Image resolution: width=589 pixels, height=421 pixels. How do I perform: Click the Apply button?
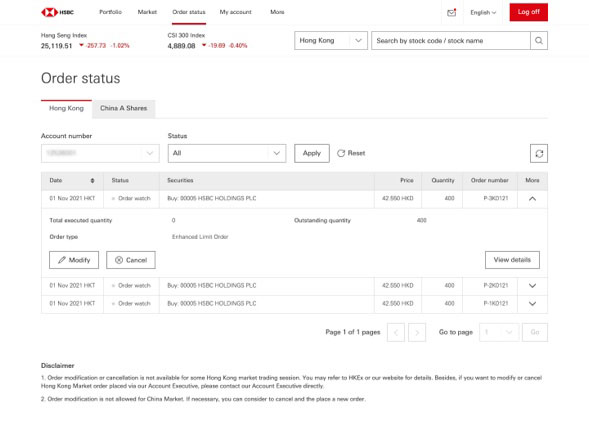tap(312, 153)
